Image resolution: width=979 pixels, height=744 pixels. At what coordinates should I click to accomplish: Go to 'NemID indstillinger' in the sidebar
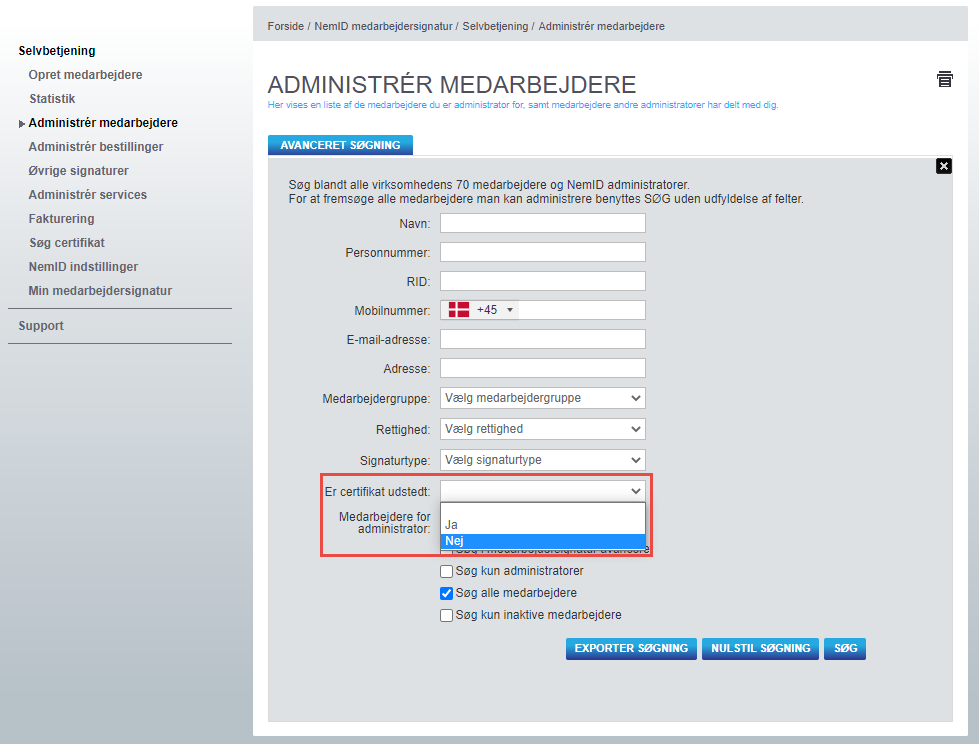point(83,267)
